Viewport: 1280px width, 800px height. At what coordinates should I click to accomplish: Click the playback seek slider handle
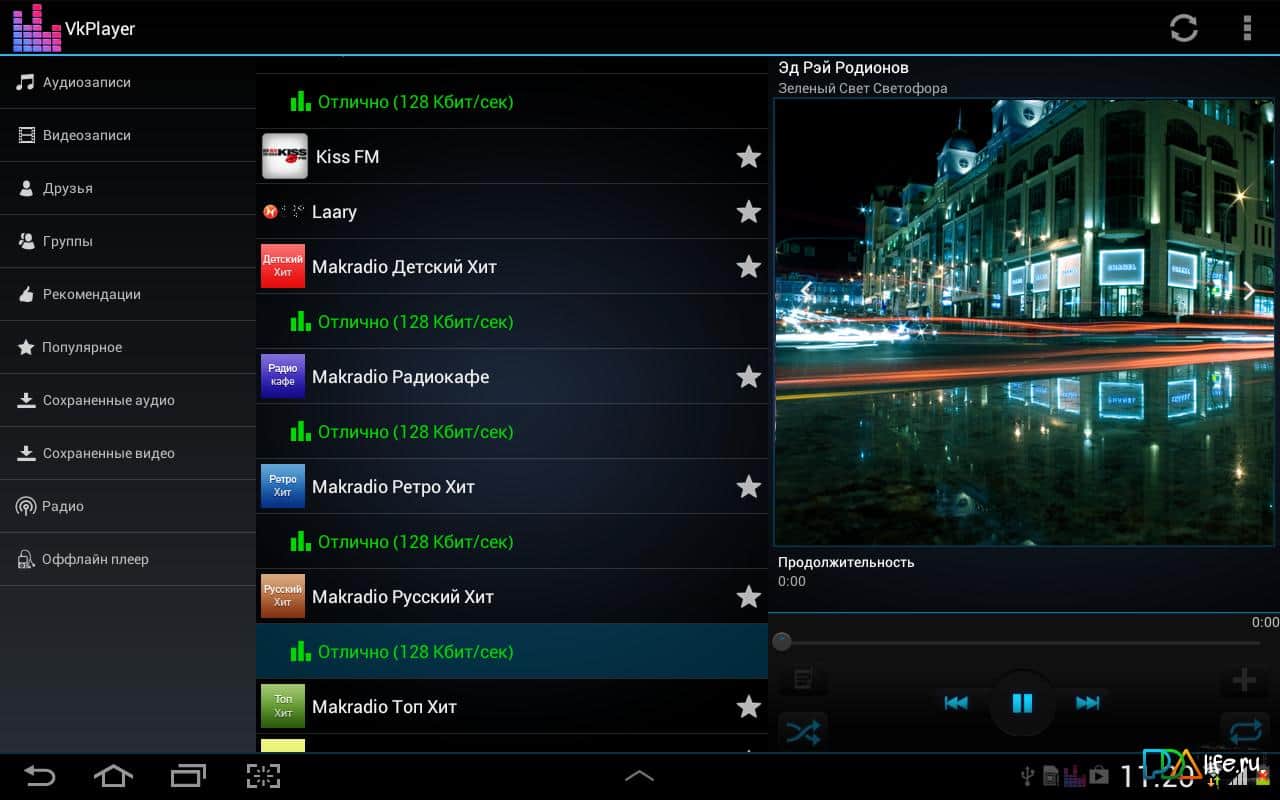click(782, 642)
